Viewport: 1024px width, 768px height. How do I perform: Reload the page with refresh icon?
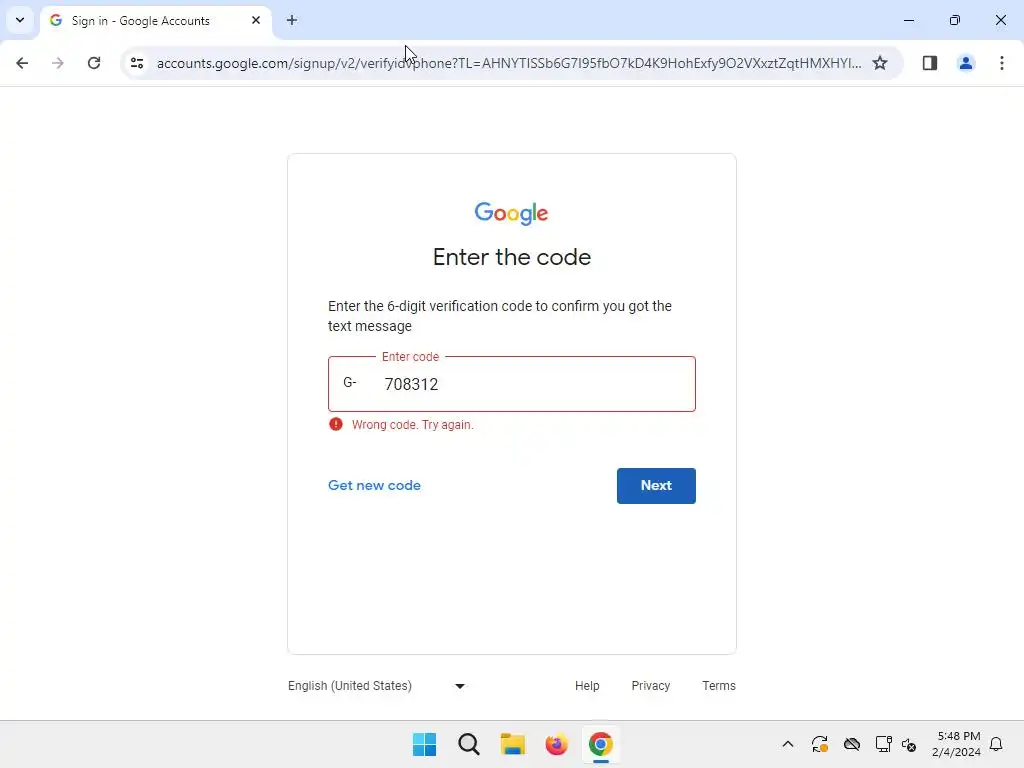click(x=94, y=63)
